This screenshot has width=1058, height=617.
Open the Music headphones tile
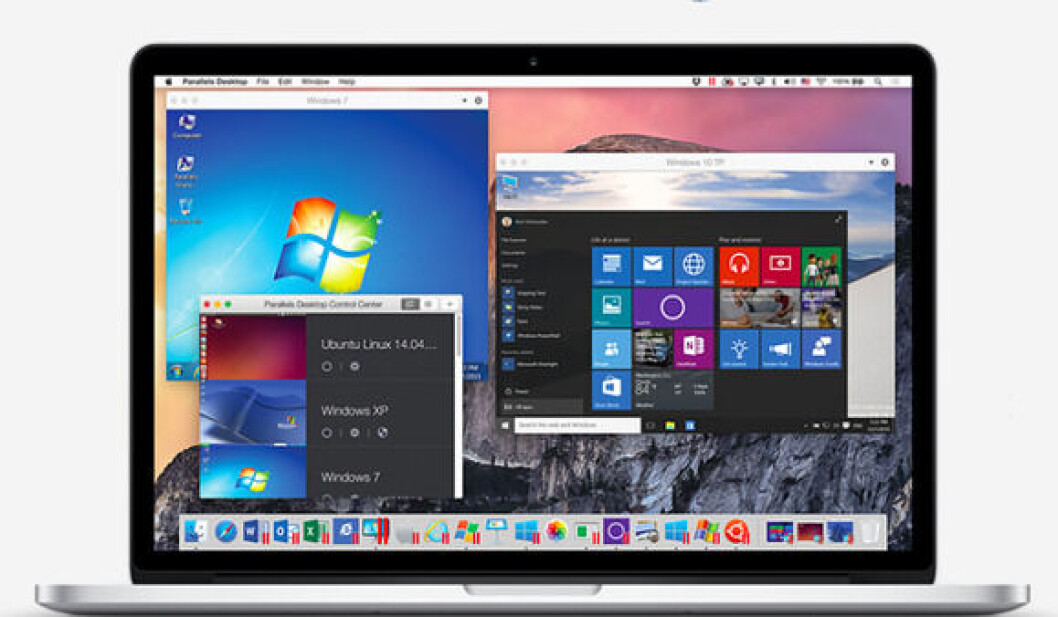point(739,267)
